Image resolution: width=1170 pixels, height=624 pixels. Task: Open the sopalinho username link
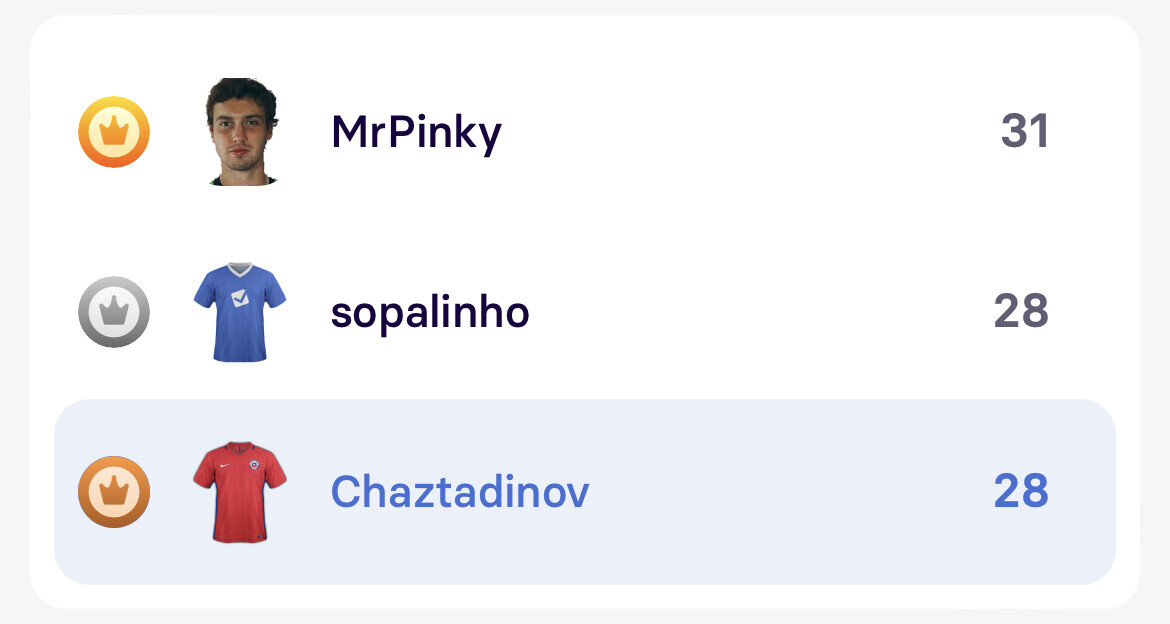point(430,313)
